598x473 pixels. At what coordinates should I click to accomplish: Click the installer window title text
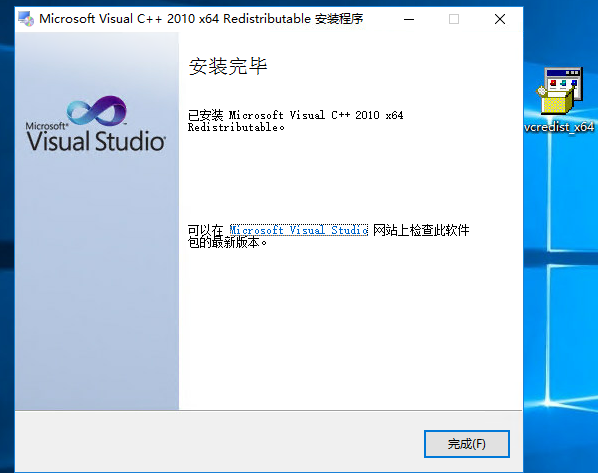pos(201,19)
